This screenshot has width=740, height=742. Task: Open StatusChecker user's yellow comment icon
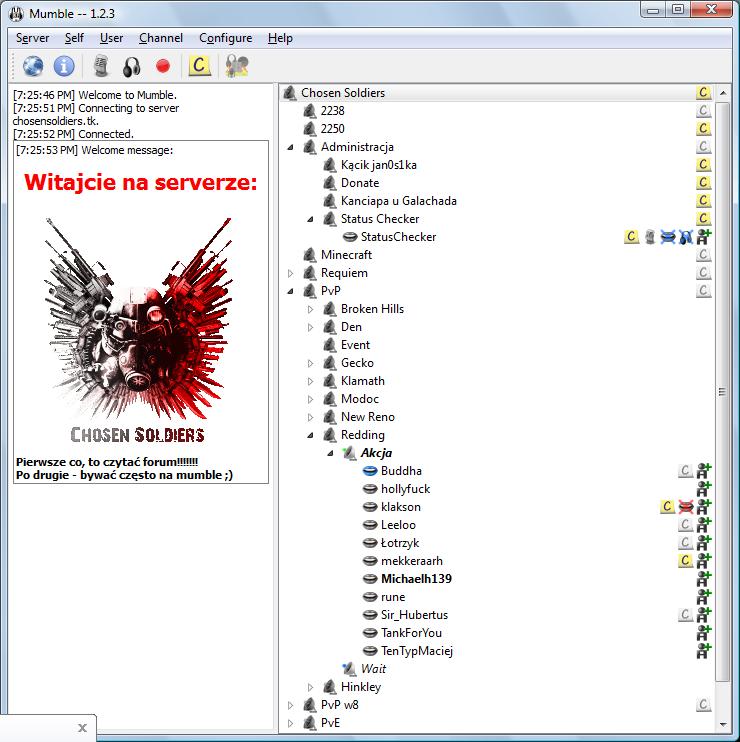click(x=632, y=236)
